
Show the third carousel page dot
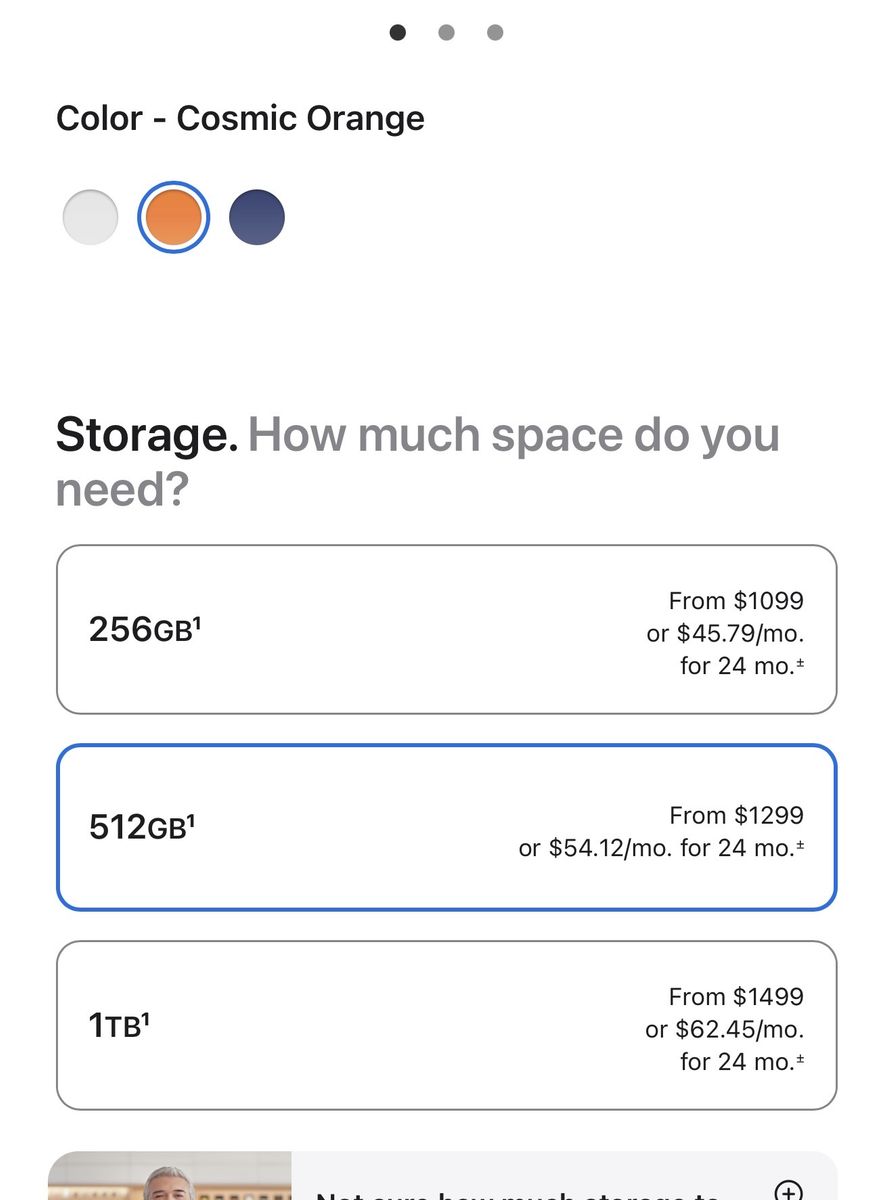click(495, 33)
